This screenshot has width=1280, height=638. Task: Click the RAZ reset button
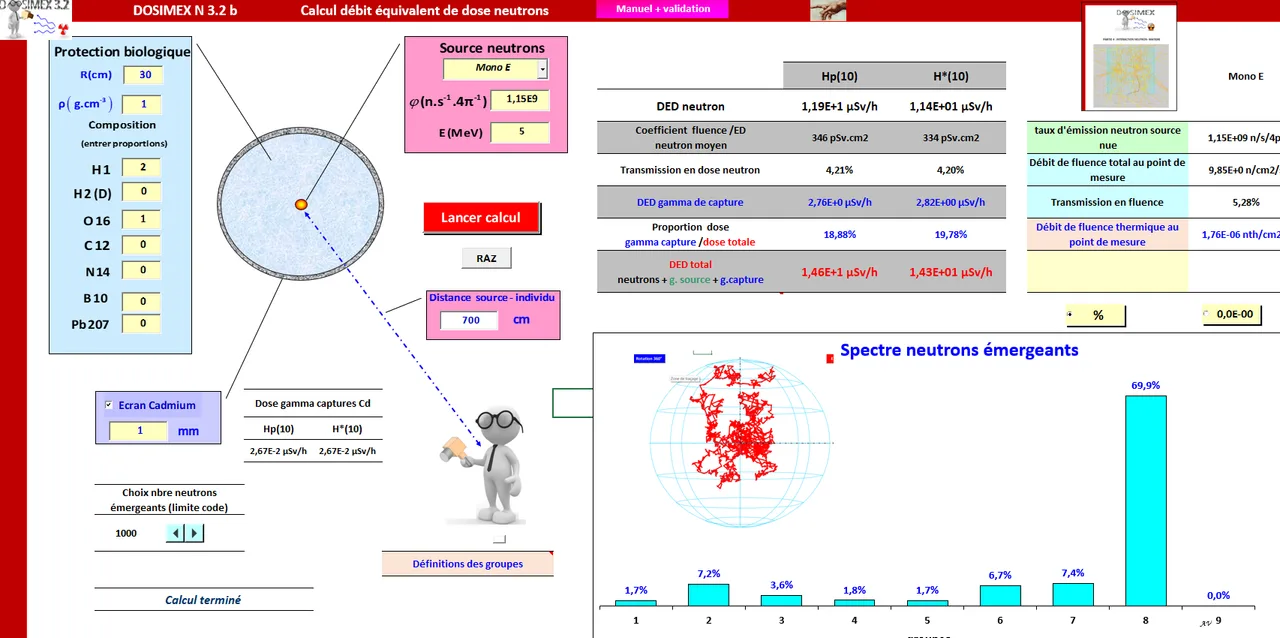(x=486, y=258)
